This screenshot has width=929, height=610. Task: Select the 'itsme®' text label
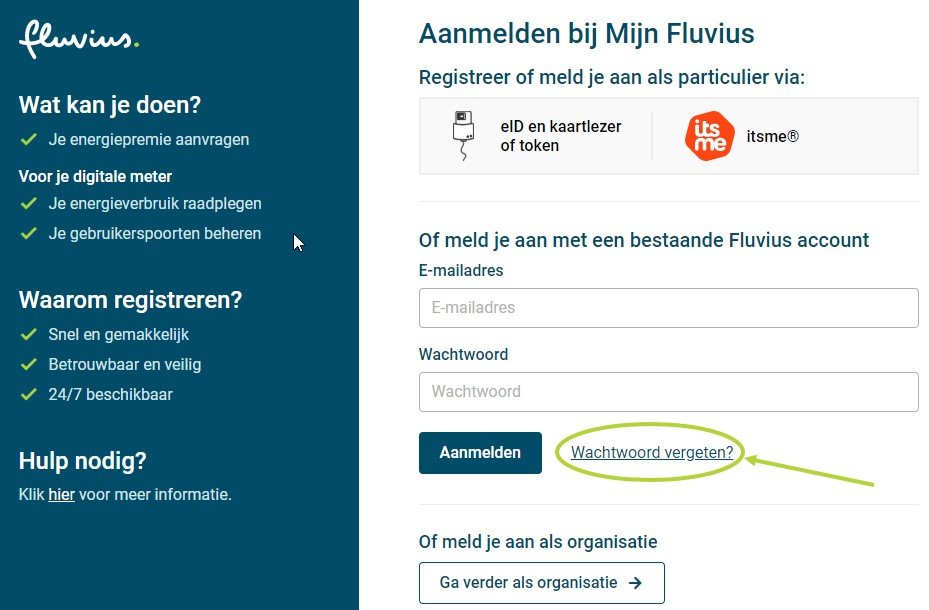point(772,137)
